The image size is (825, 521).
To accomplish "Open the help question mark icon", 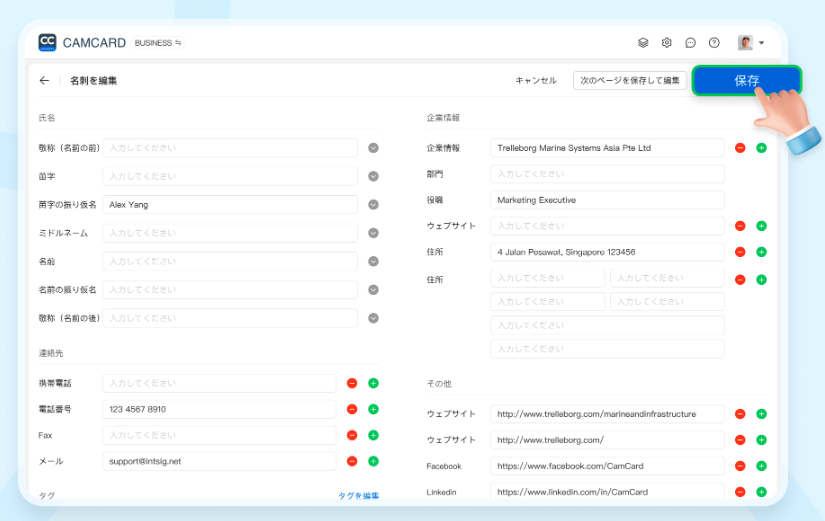I will [714, 43].
